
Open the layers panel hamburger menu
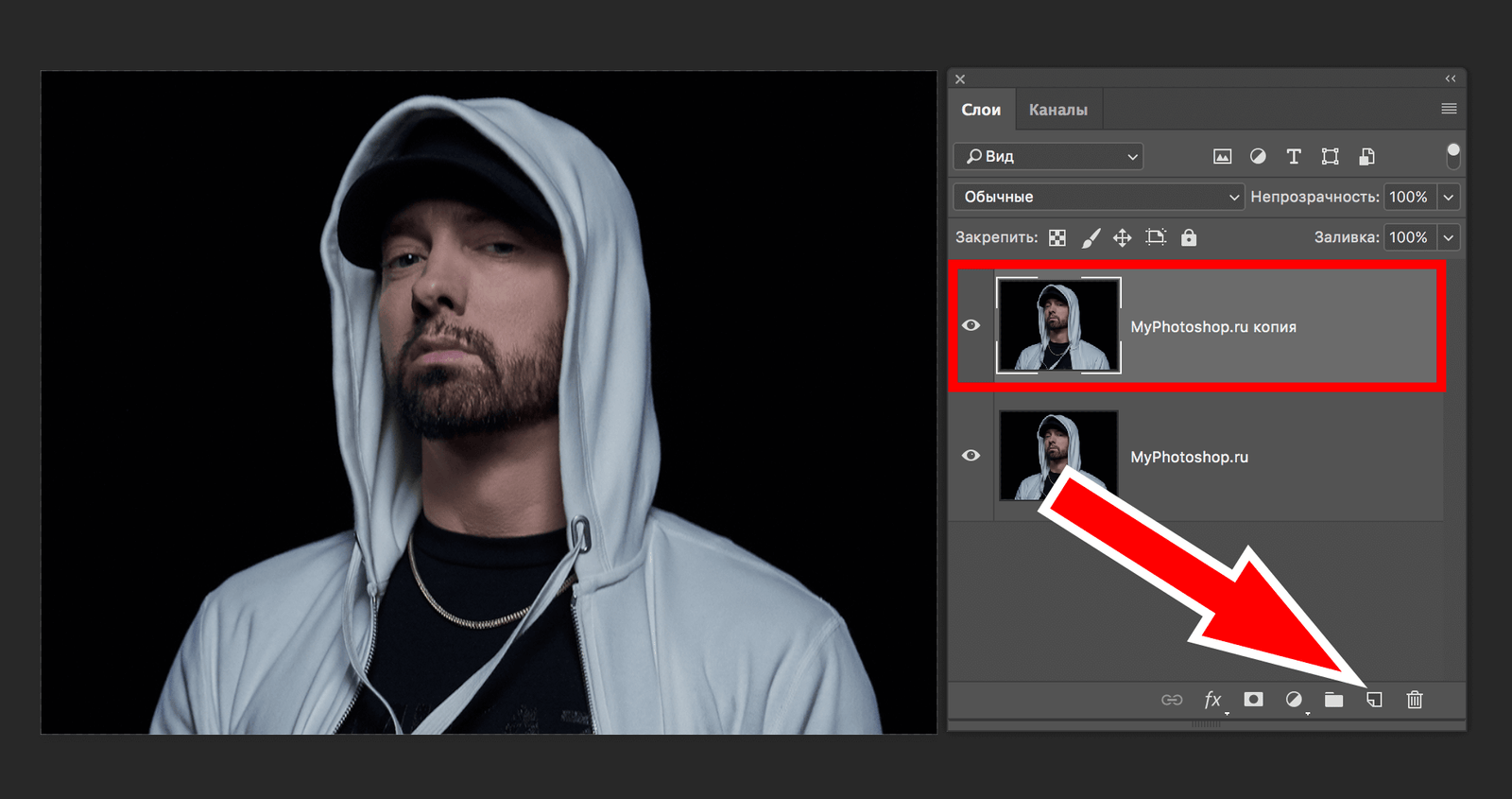tap(1448, 109)
